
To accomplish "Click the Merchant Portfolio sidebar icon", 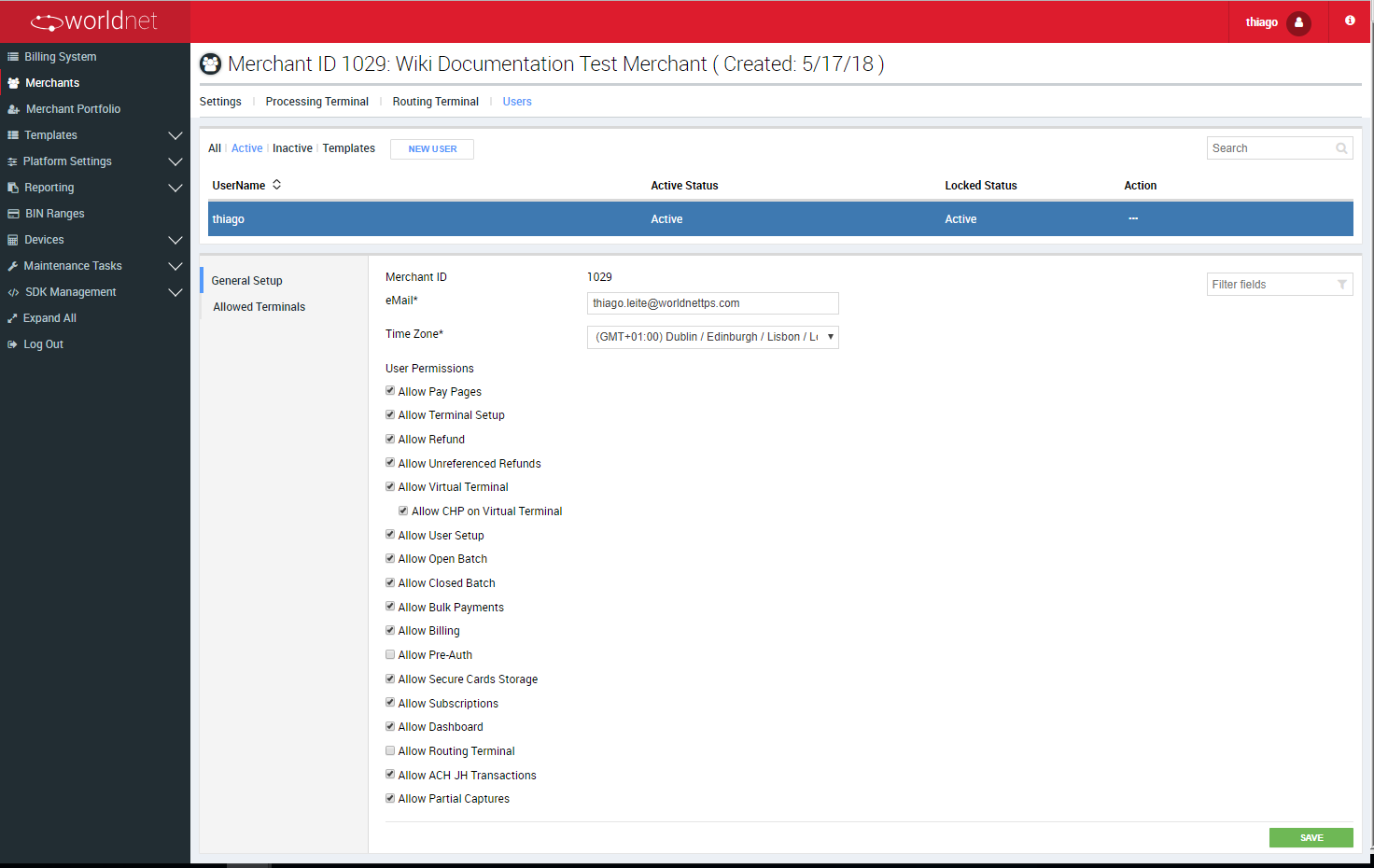I will point(13,109).
